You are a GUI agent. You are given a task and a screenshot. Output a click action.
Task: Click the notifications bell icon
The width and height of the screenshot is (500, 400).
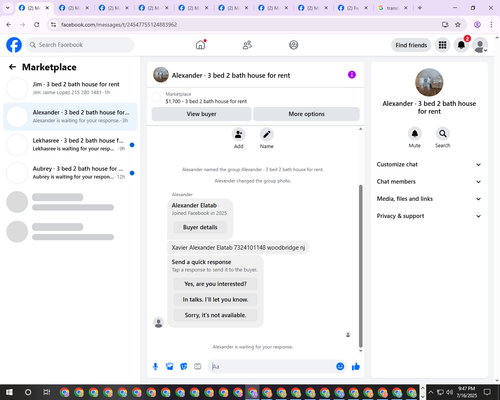[461, 45]
